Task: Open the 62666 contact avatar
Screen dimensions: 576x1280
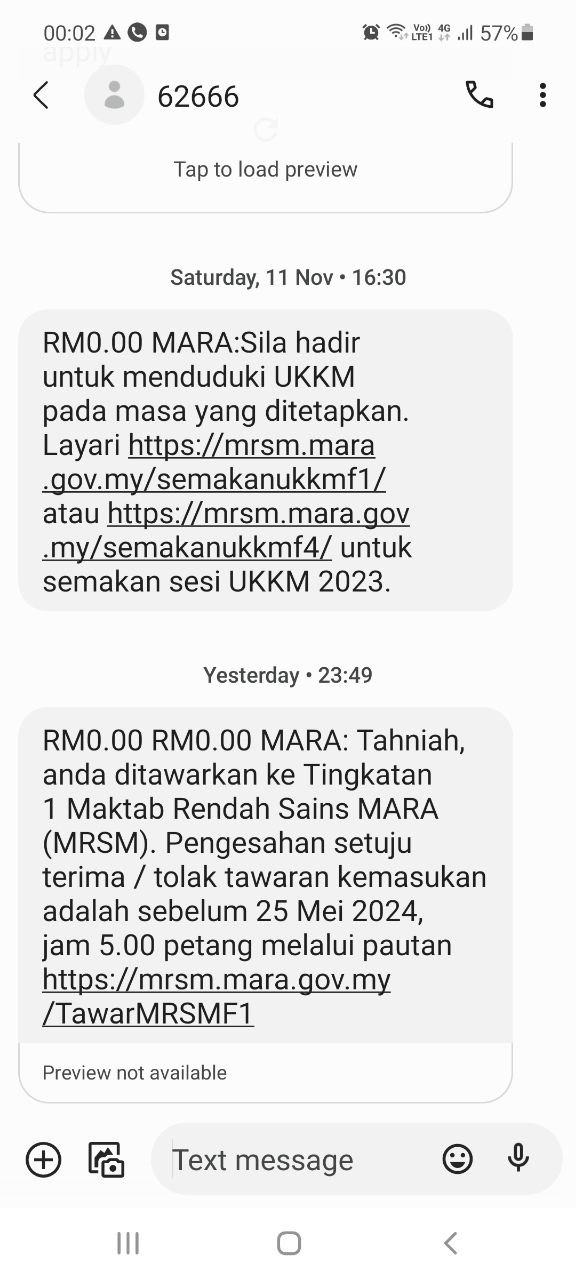Action: tap(114, 95)
